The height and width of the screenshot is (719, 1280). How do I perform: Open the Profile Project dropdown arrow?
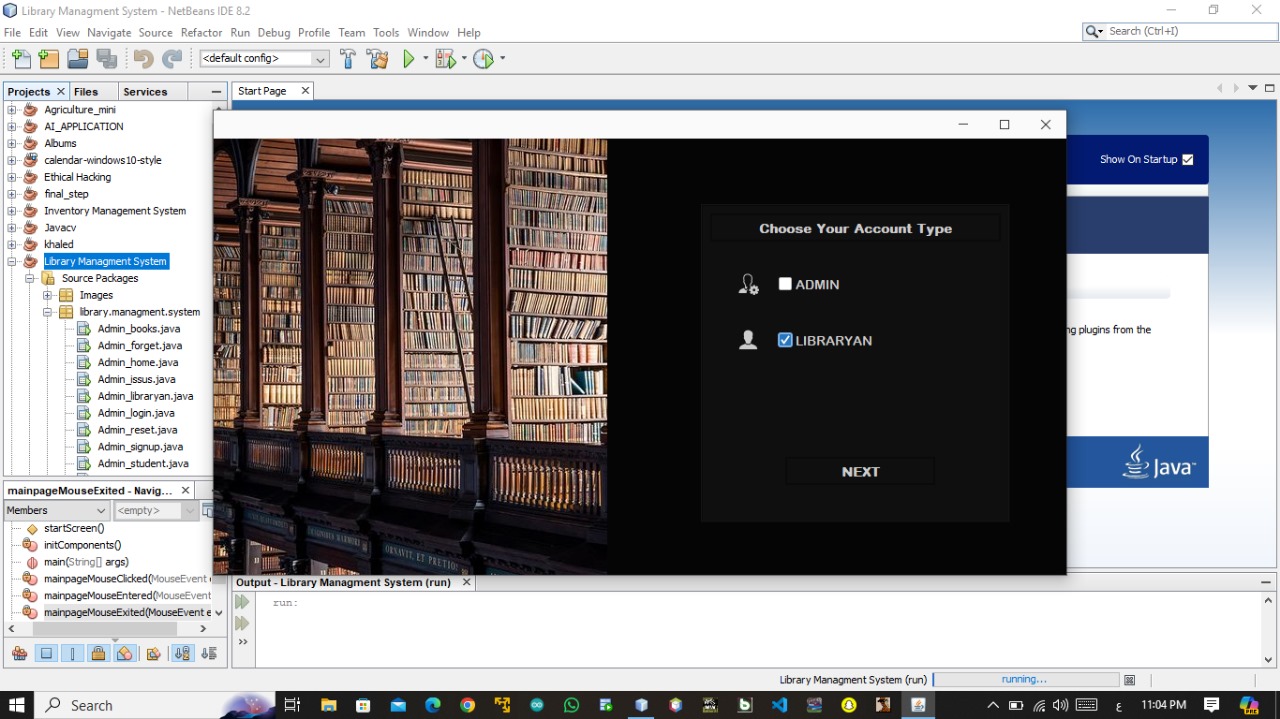502,58
